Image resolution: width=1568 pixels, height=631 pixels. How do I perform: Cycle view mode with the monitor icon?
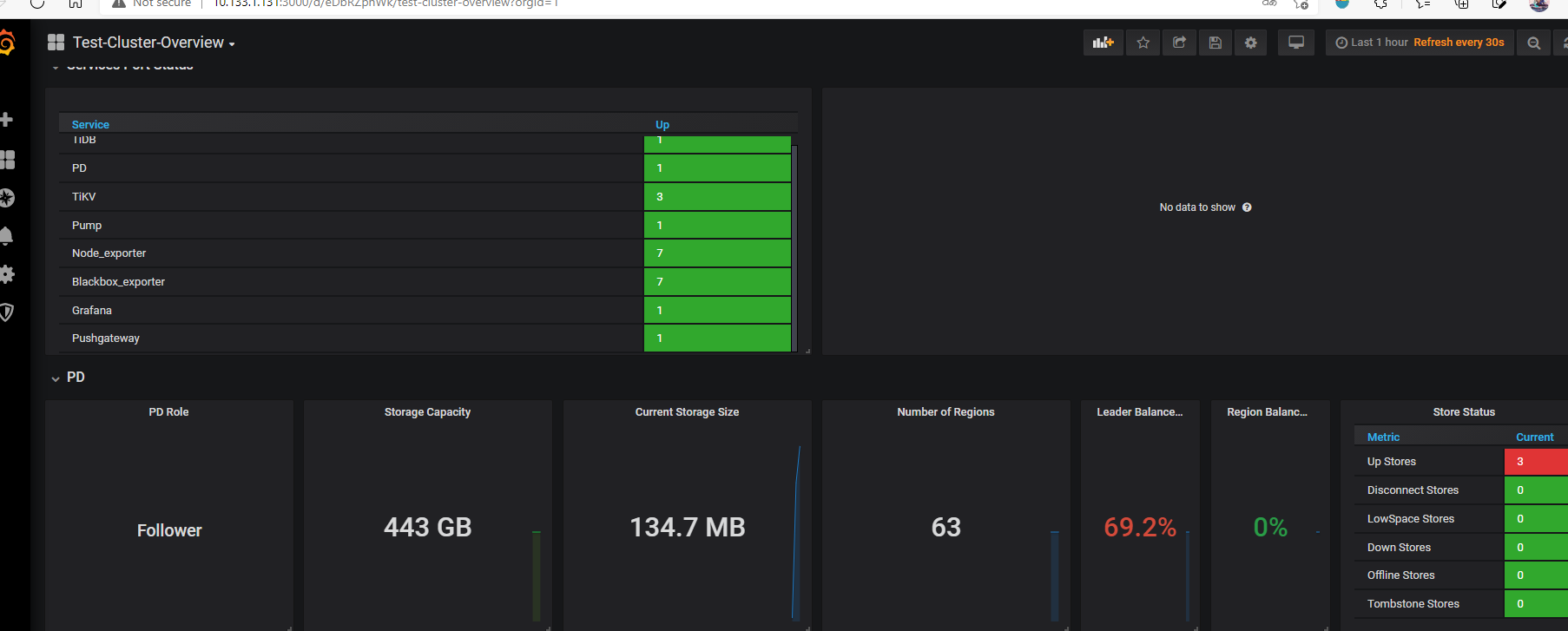[1296, 43]
